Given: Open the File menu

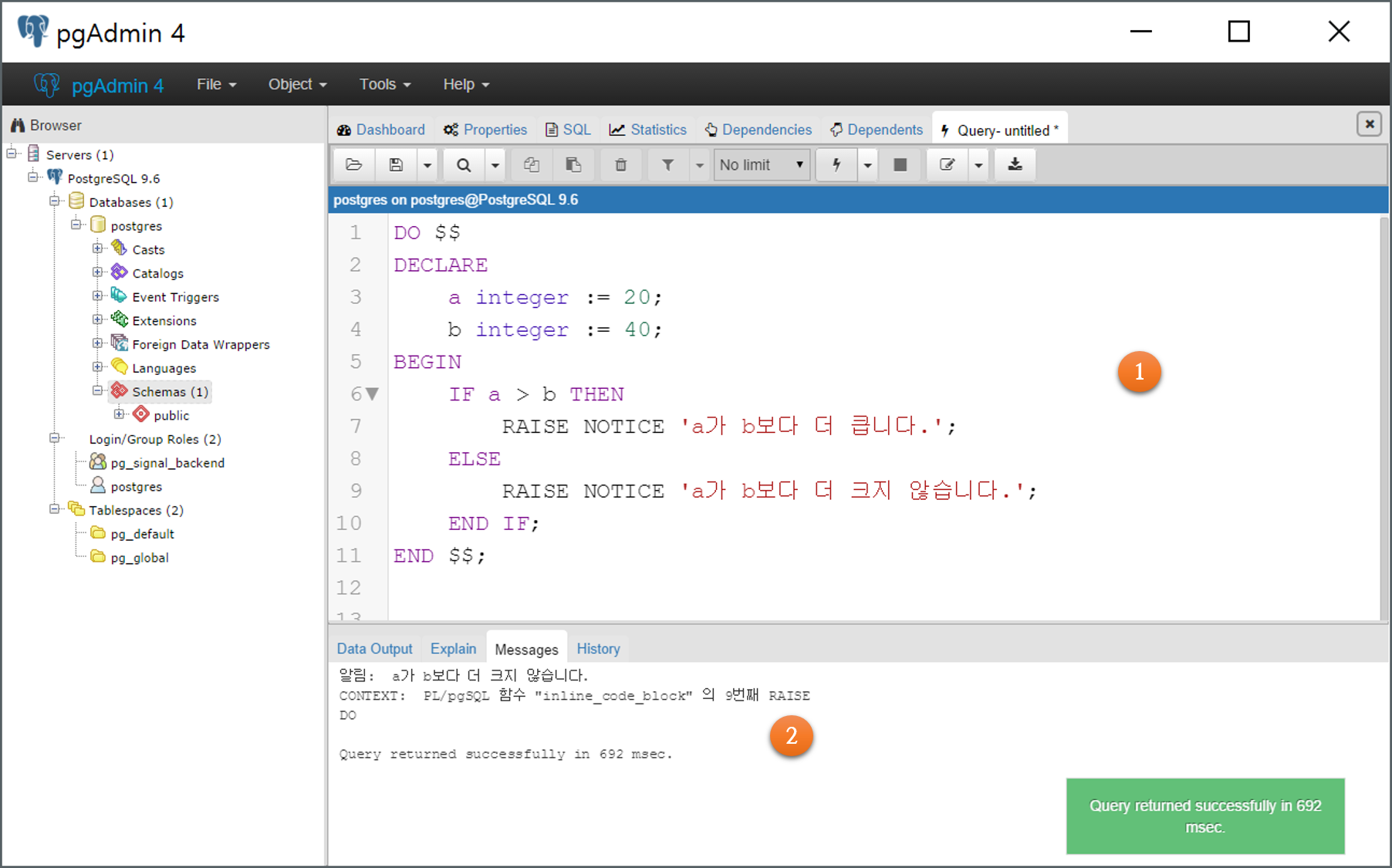Looking at the screenshot, I should pyautogui.click(x=216, y=84).
